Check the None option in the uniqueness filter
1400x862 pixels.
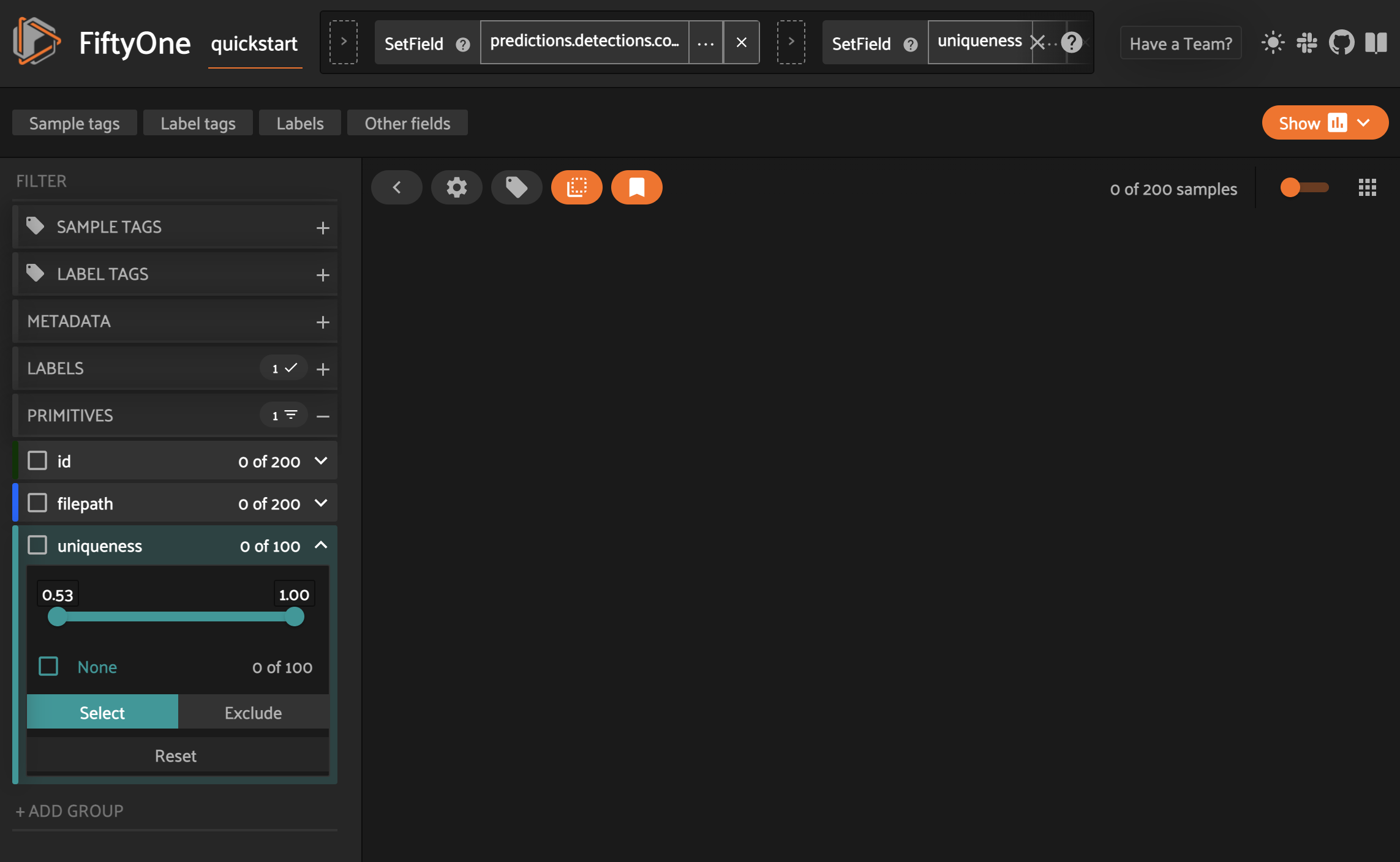click(x=48, y=666)
